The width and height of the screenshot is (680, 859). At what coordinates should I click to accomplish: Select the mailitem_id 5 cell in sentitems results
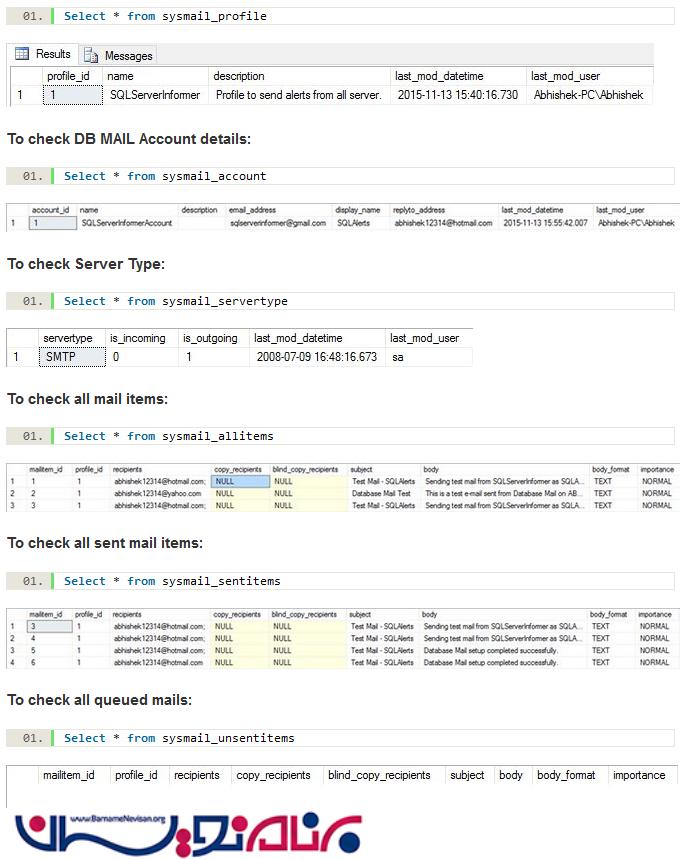pos(49,651)
